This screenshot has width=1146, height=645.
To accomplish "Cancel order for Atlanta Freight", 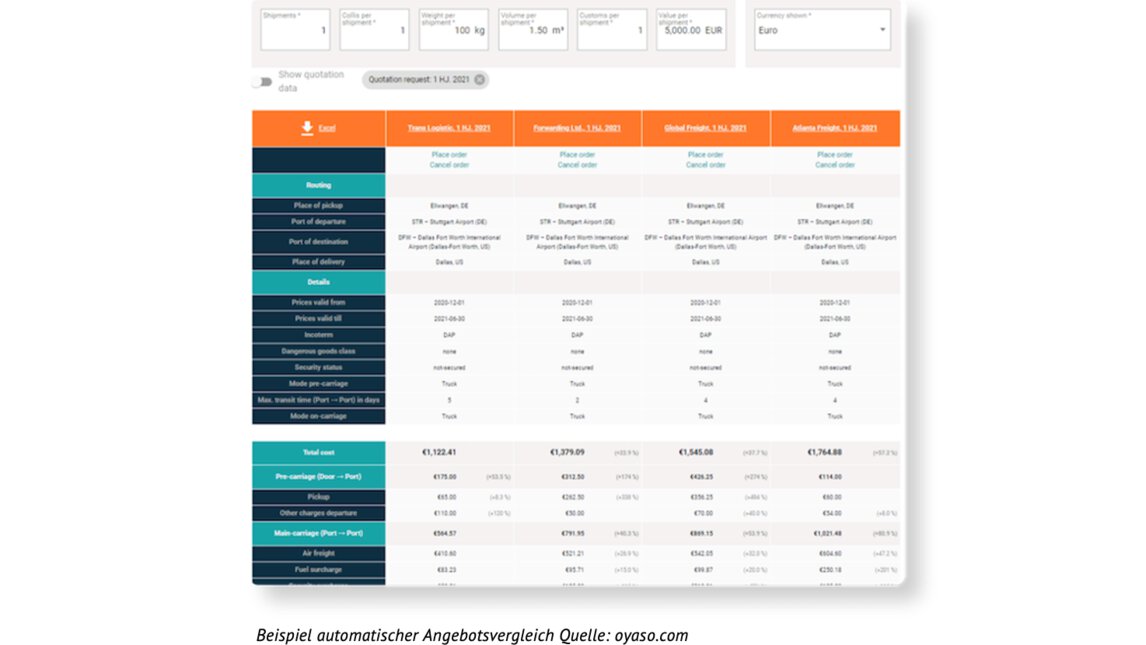I will 835,165.
